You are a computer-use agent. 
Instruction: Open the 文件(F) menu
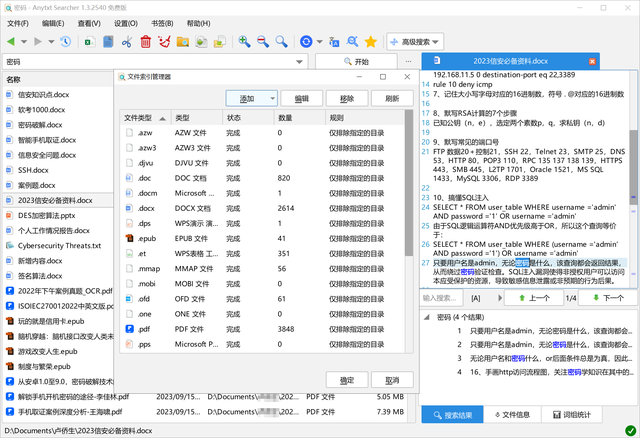[x=18, y=23]
